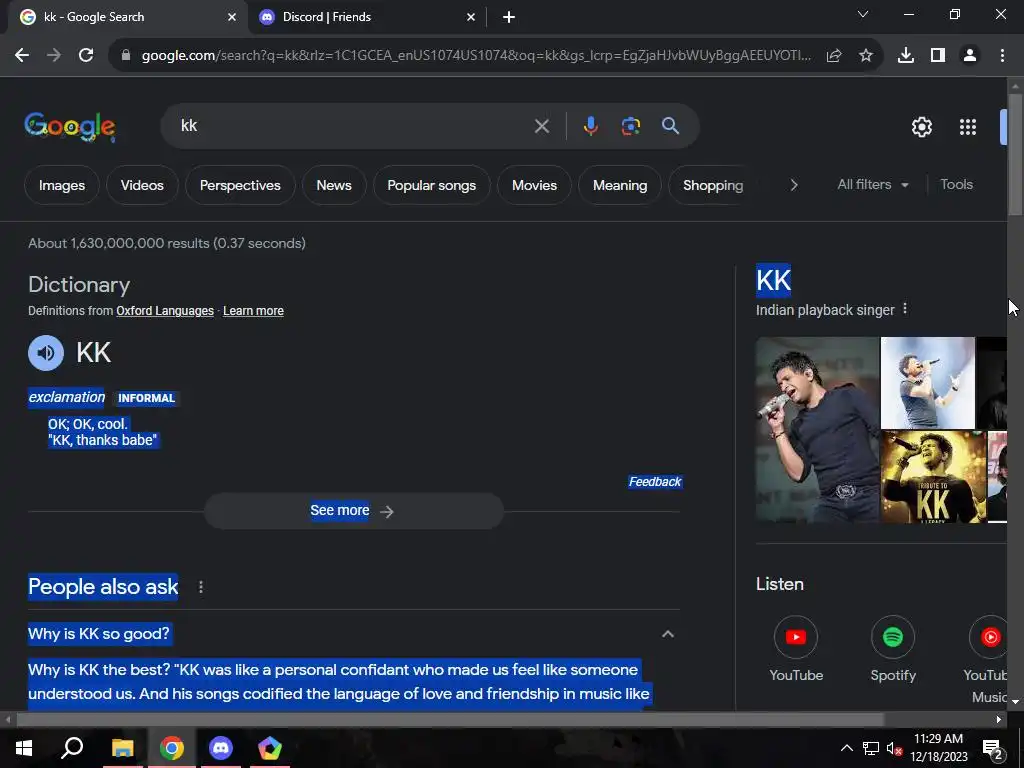This screenshot has width=1024, height=768.
Task: Open the YouTube listen option
Action: [x=795, y=649]
